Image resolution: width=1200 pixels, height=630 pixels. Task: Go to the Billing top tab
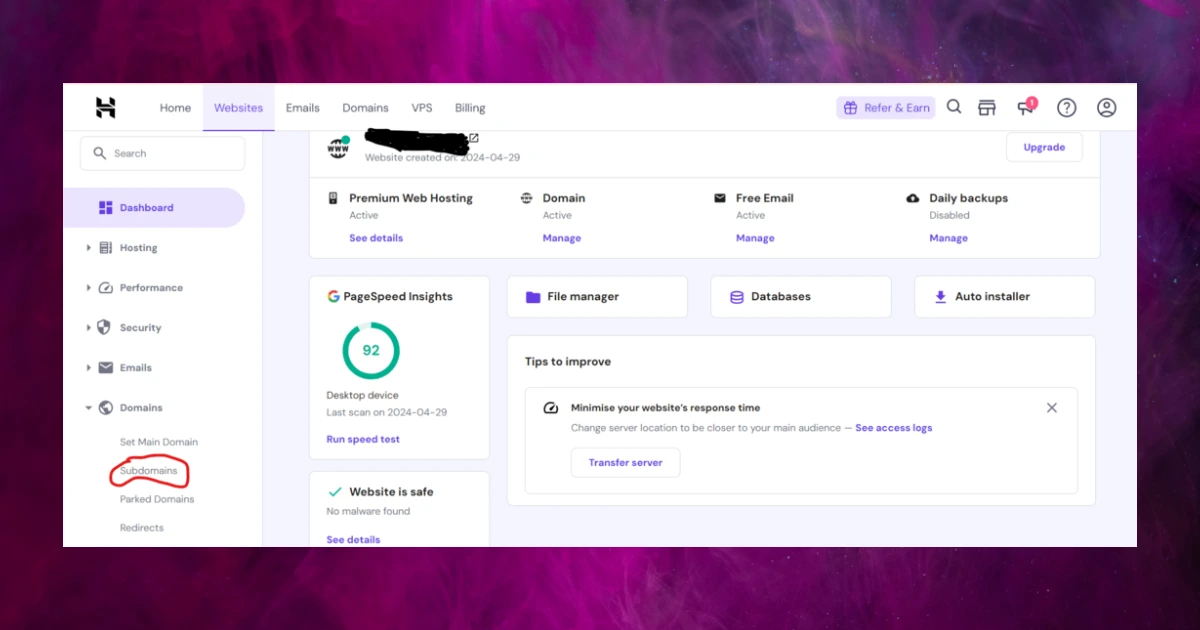(x=470, y=108)
